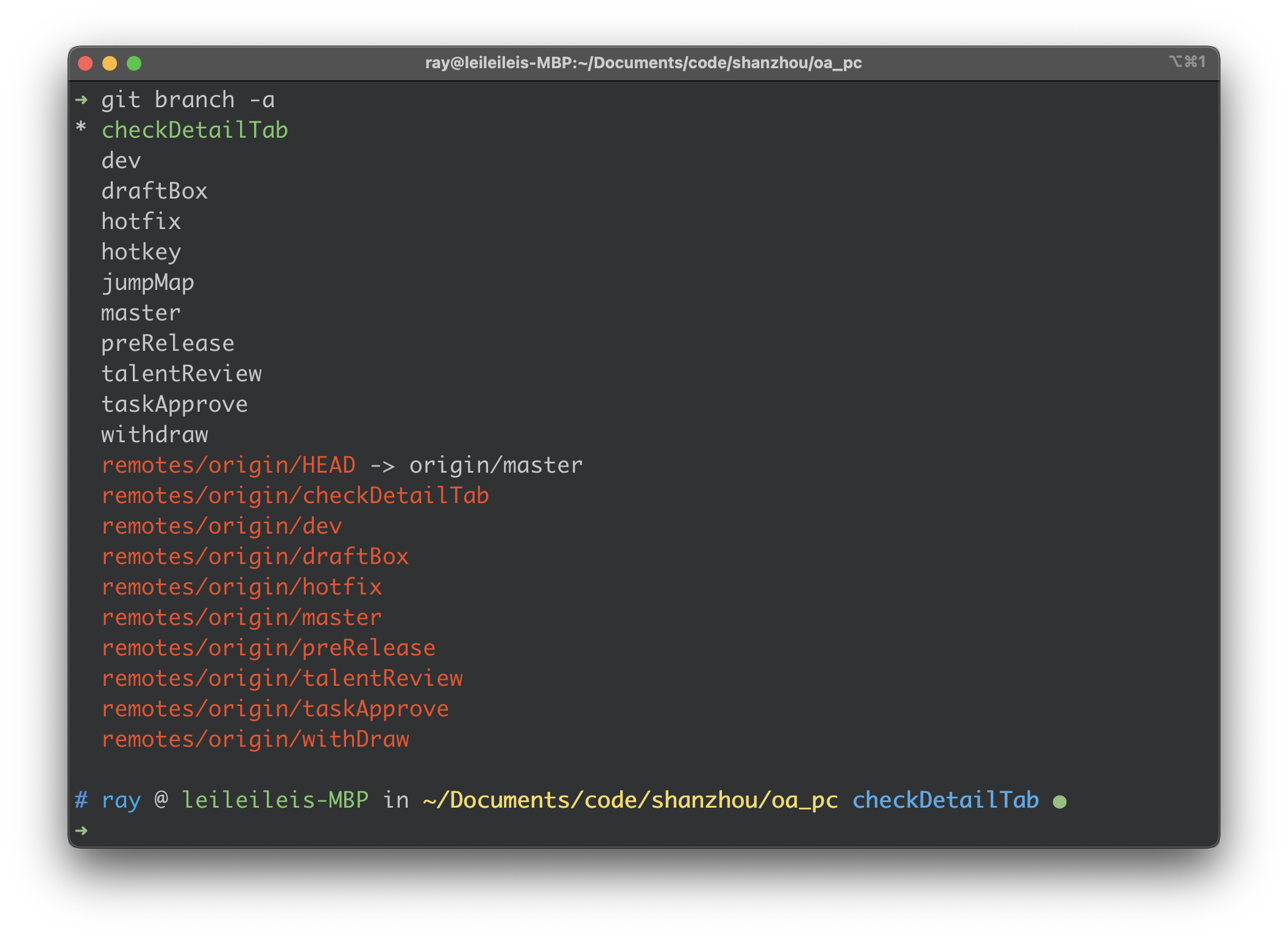
Task: Click the local 'withdraw' branch line
Action: coord(154,435)
